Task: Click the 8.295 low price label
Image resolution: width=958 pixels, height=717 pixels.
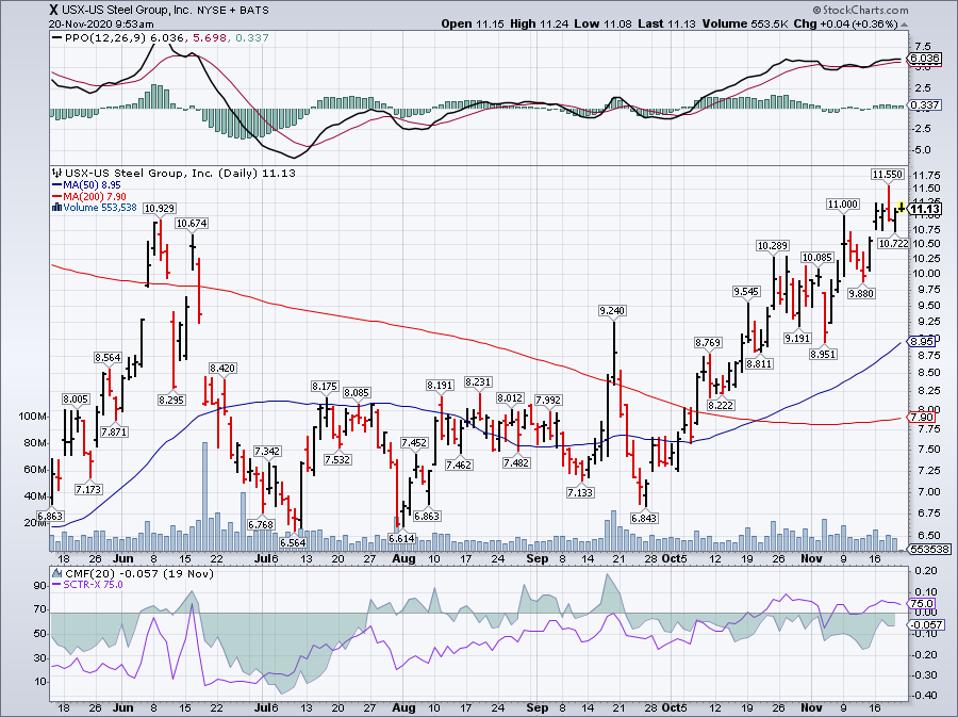Action: click(172, 400)
